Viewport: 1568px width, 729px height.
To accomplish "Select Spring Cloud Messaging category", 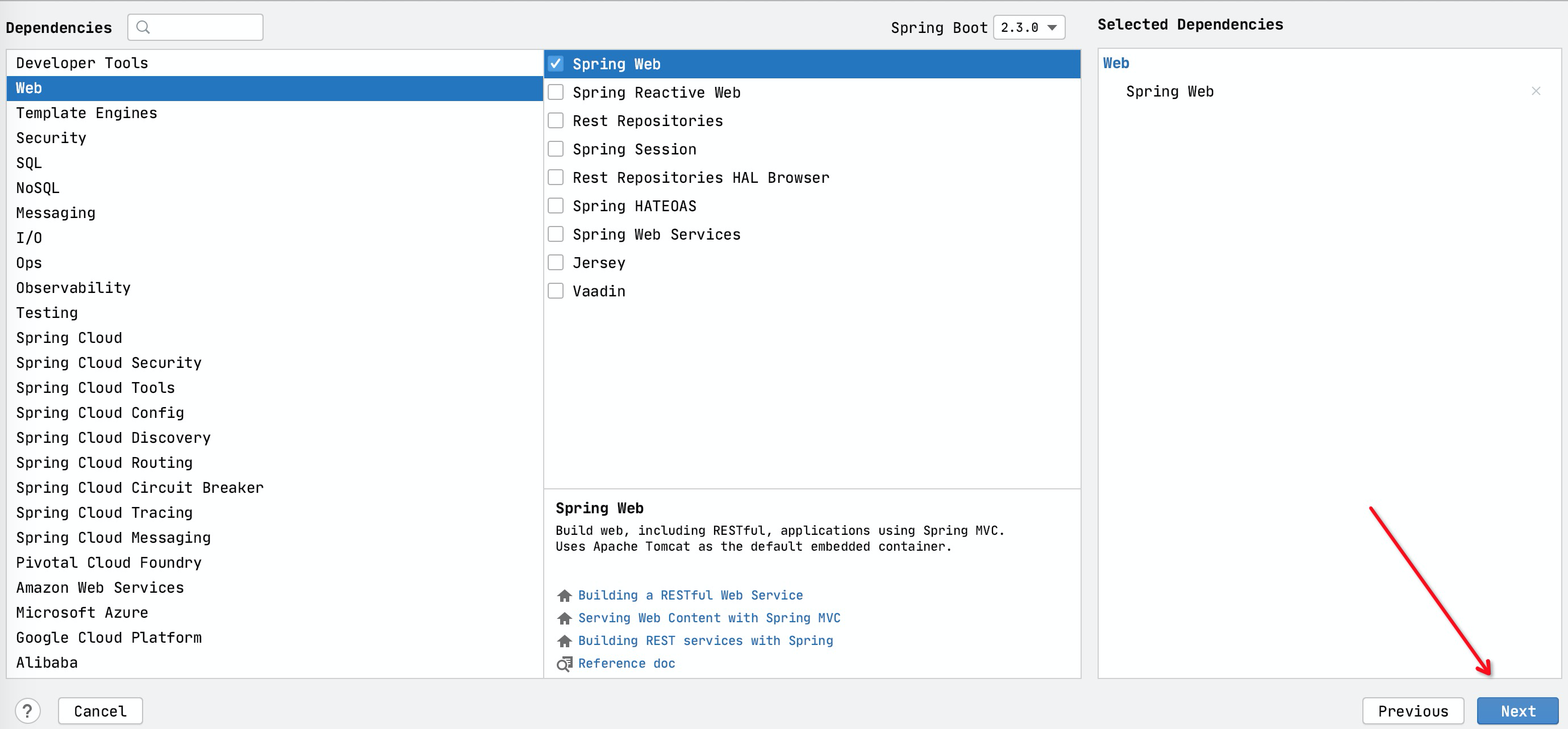I will click(x=274, y=537).
